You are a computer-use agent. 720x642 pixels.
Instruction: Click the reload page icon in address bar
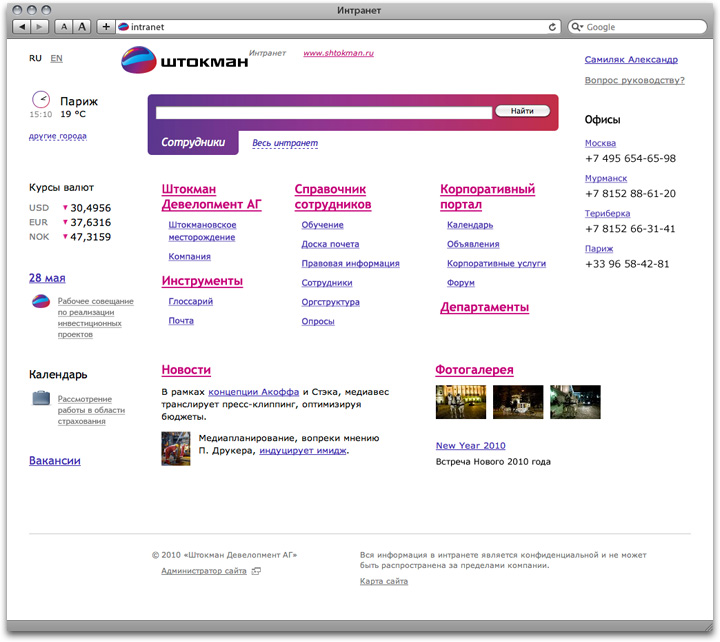[552, 27]
